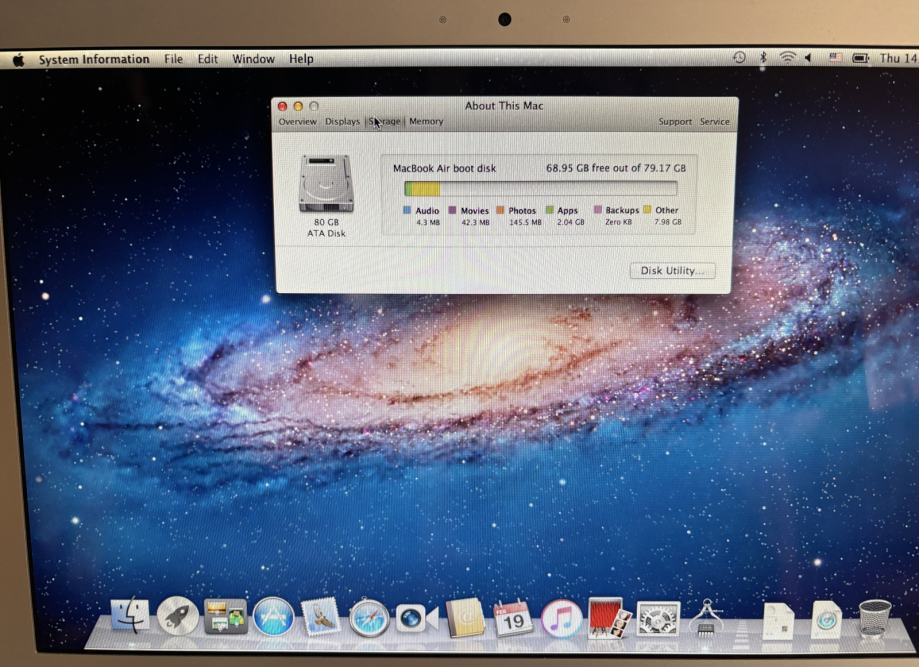
Task: Click the Audio "4.3 MB" value
Action: 428,222
